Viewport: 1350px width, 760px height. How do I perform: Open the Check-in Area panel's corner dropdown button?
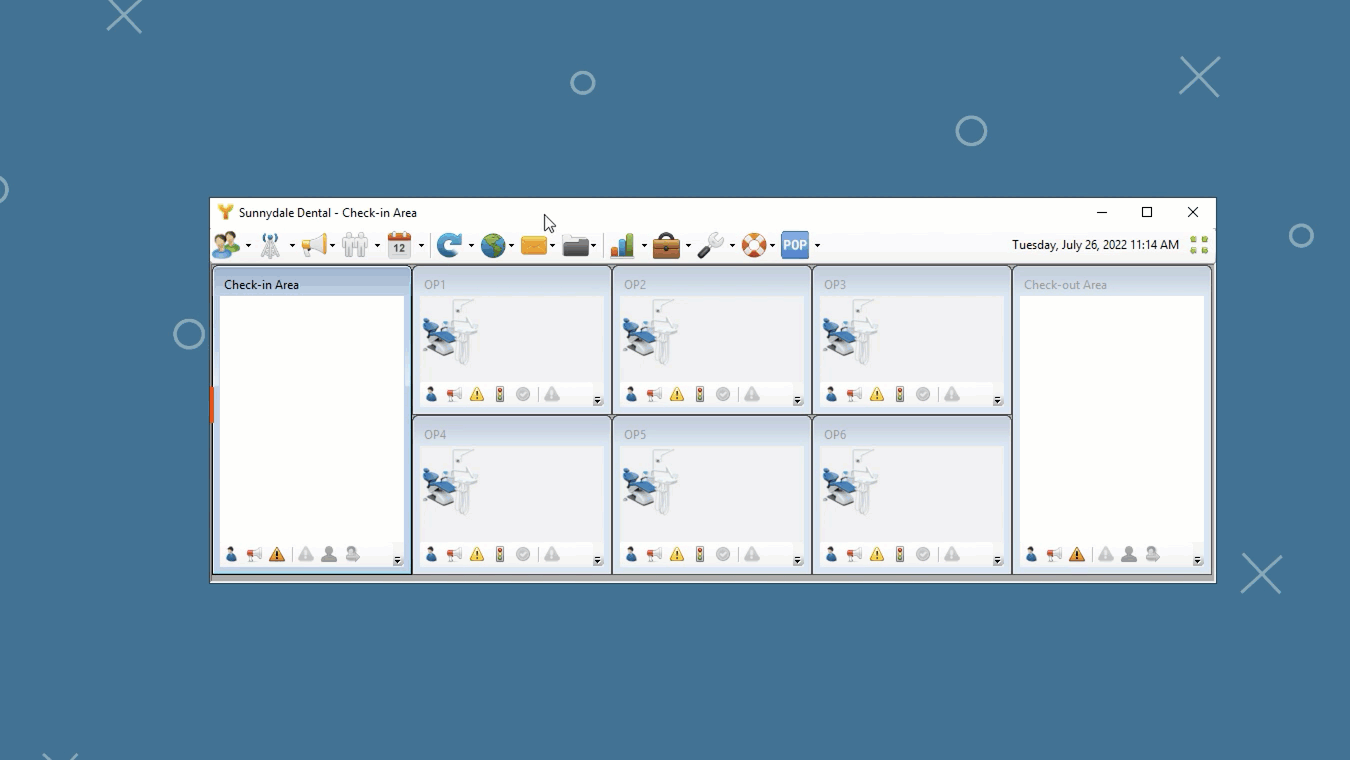pos(398,561)
